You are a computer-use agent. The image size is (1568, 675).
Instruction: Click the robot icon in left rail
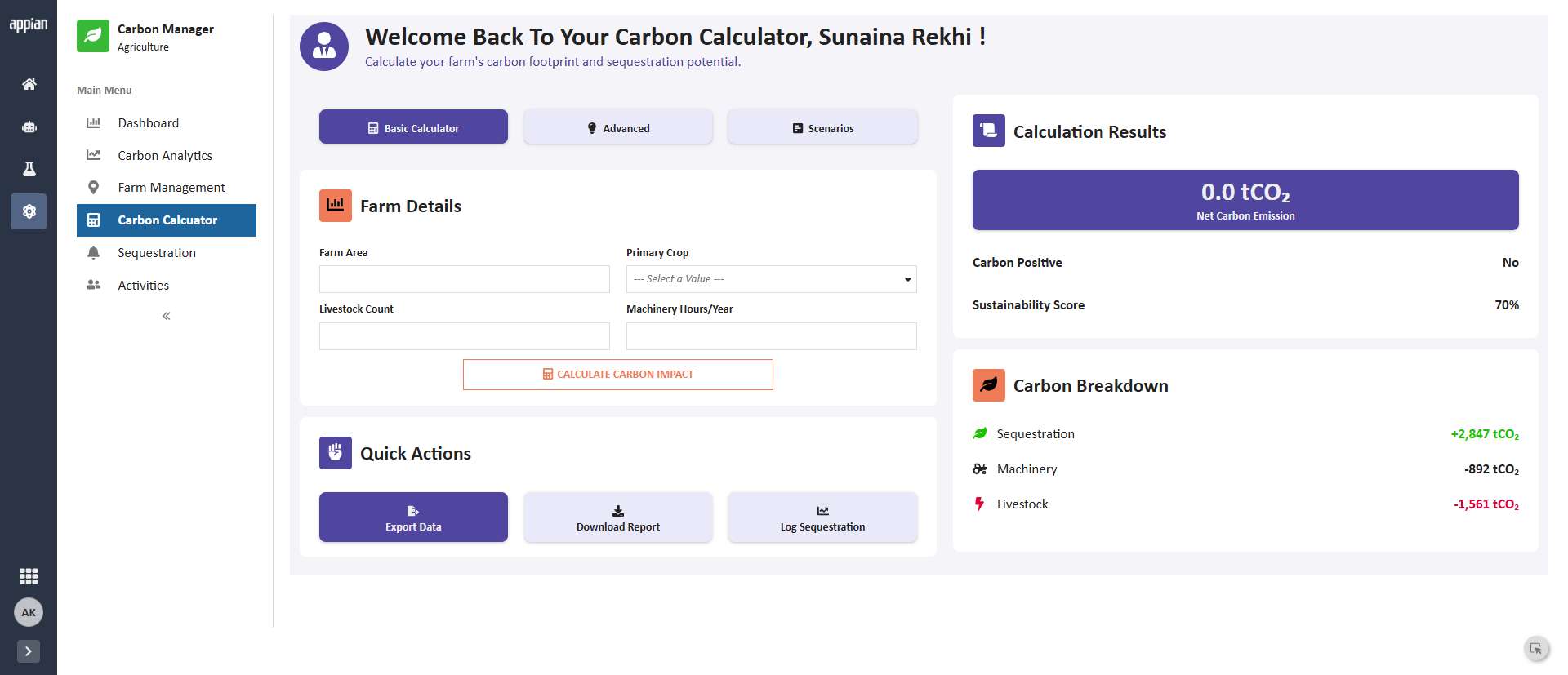(29, 127)
